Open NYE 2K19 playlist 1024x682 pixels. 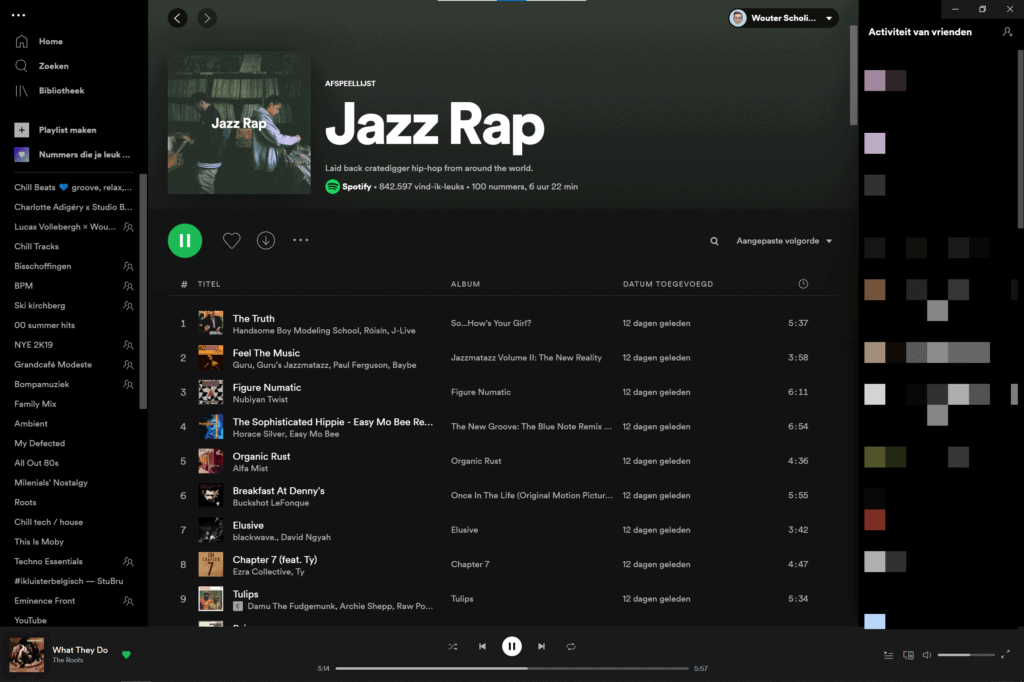33,345
